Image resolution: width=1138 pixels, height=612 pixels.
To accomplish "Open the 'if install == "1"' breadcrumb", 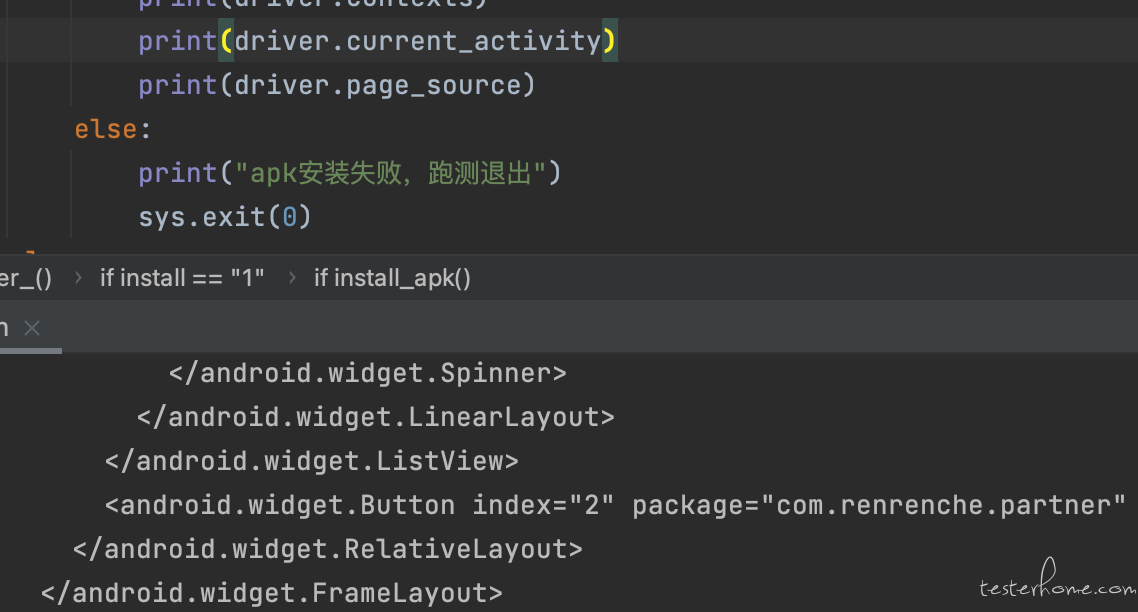I will tap(182, 277).
